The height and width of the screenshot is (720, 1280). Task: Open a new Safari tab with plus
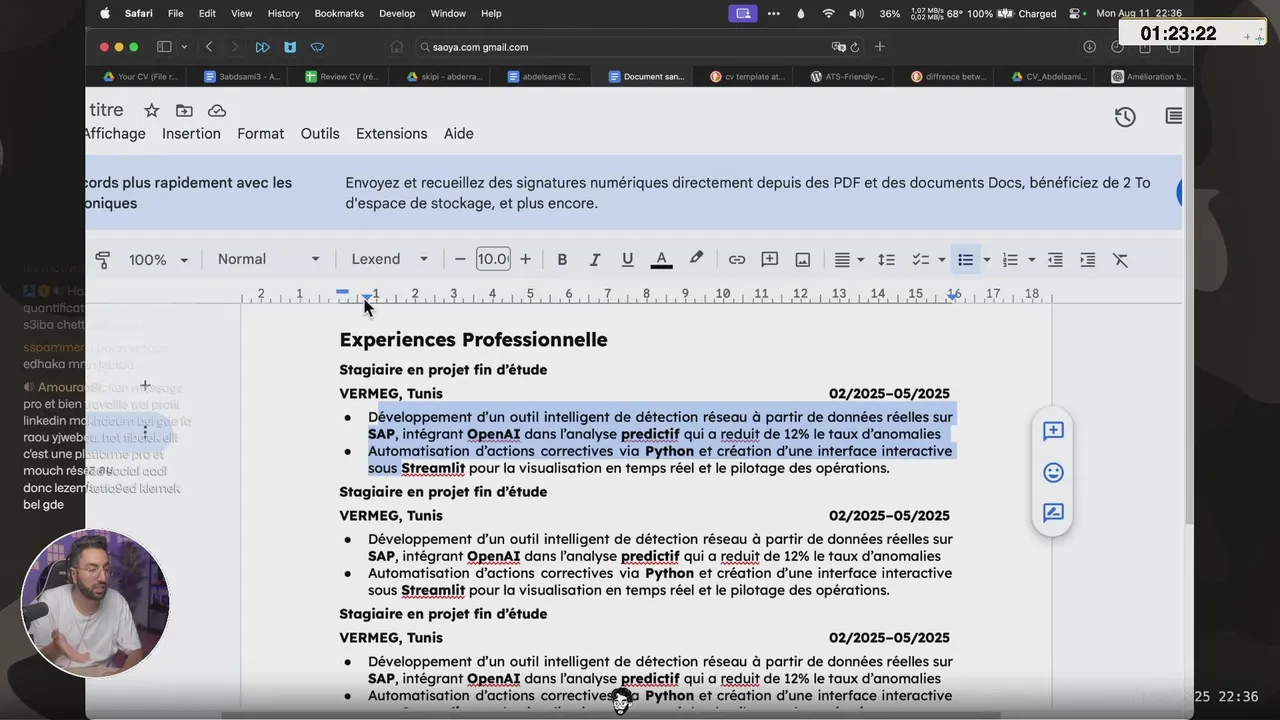coord(880,46)
